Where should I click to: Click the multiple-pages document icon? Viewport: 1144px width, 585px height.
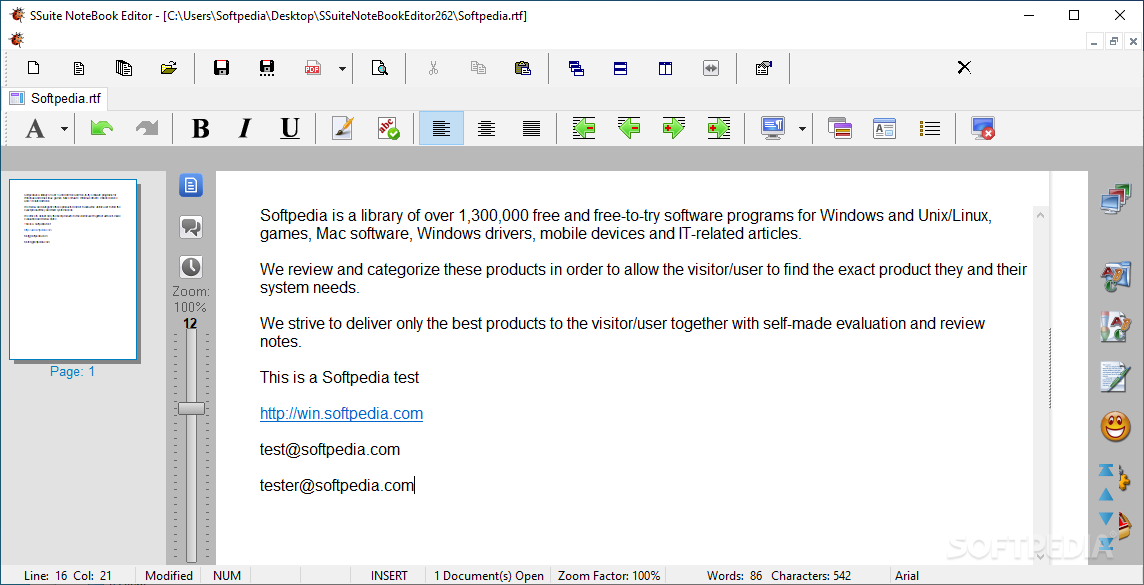click(124, 69)
